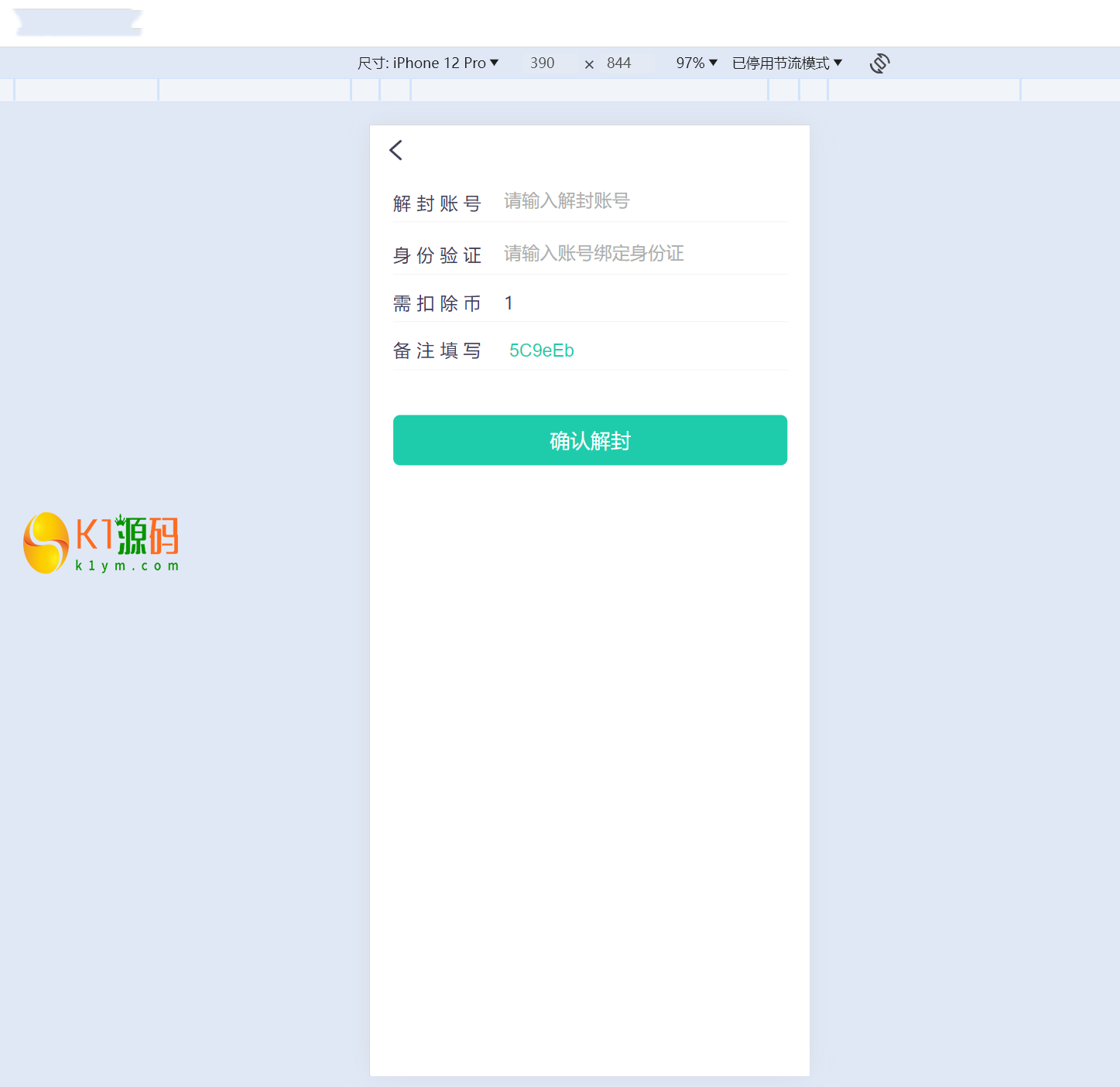Click the 解封账号 field label
The height and width of the screenshot is (1087, 1120).
coord(437,203)
